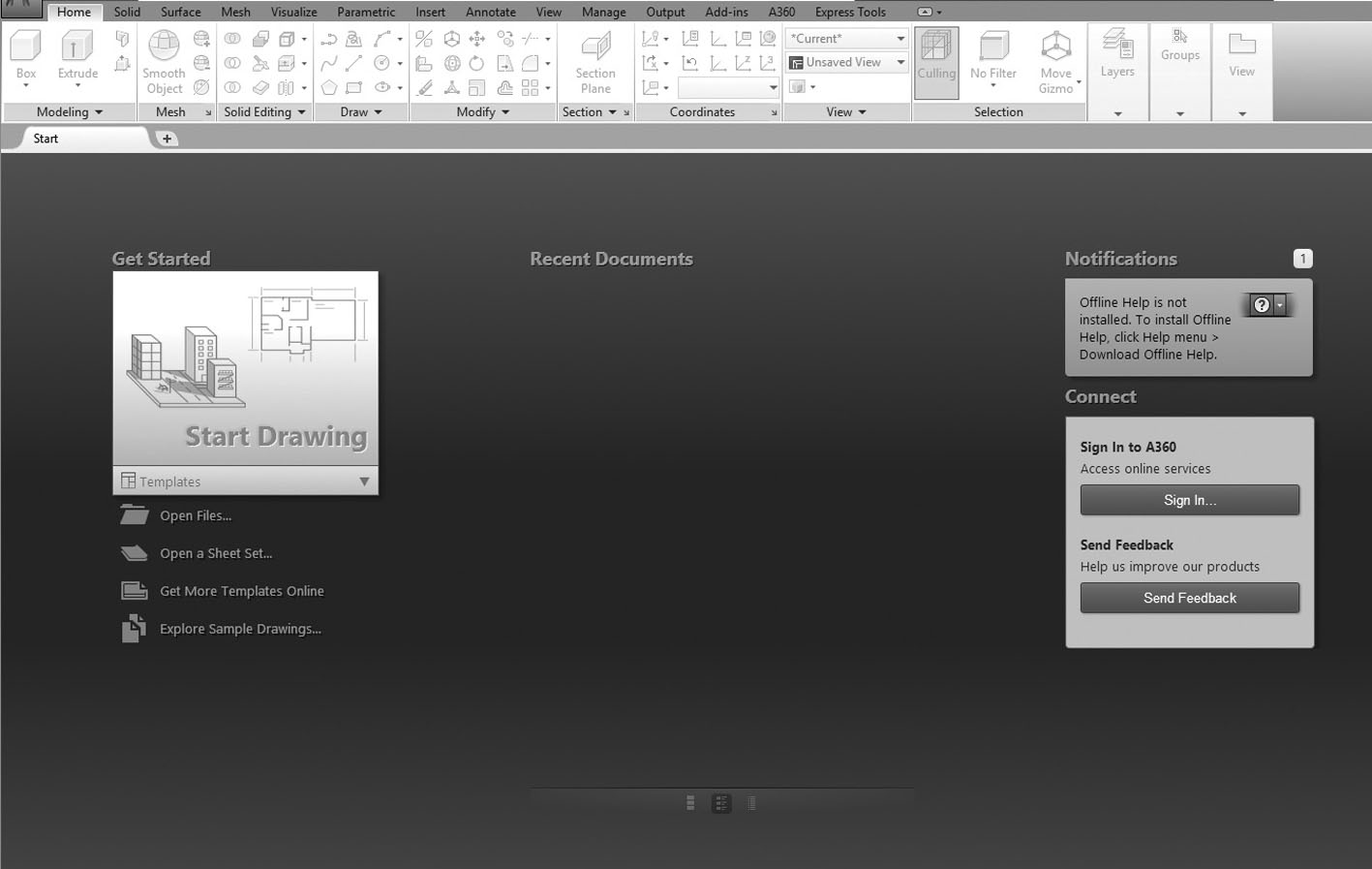Click the Open Files folder icon
Screen dimensions: 1372x869
click(134, 514)
